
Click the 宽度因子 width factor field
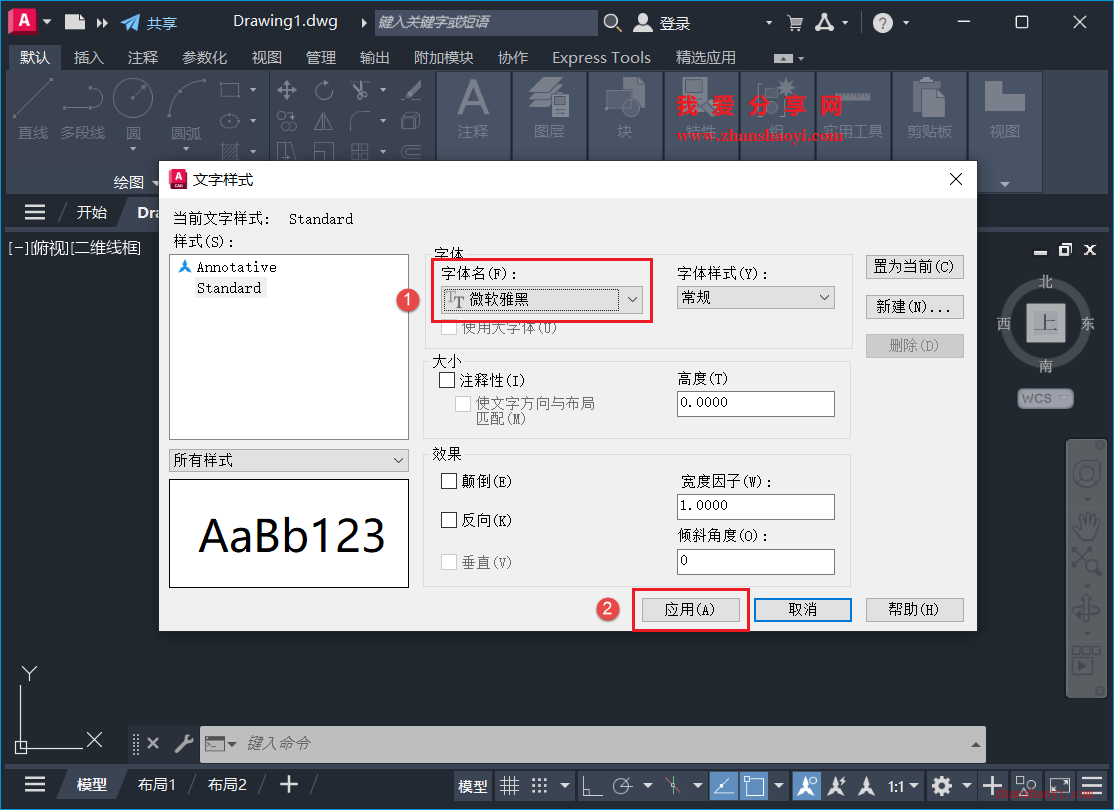pyautogui.click(x=756, y=507)
